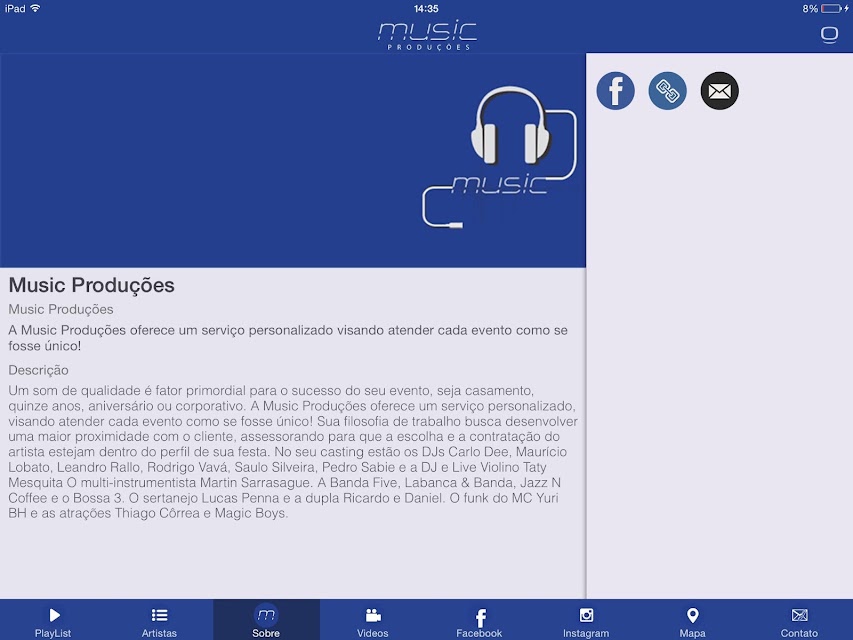853x640 pixels.
Task: Switch to the Artistas tab
Action: 159,620
